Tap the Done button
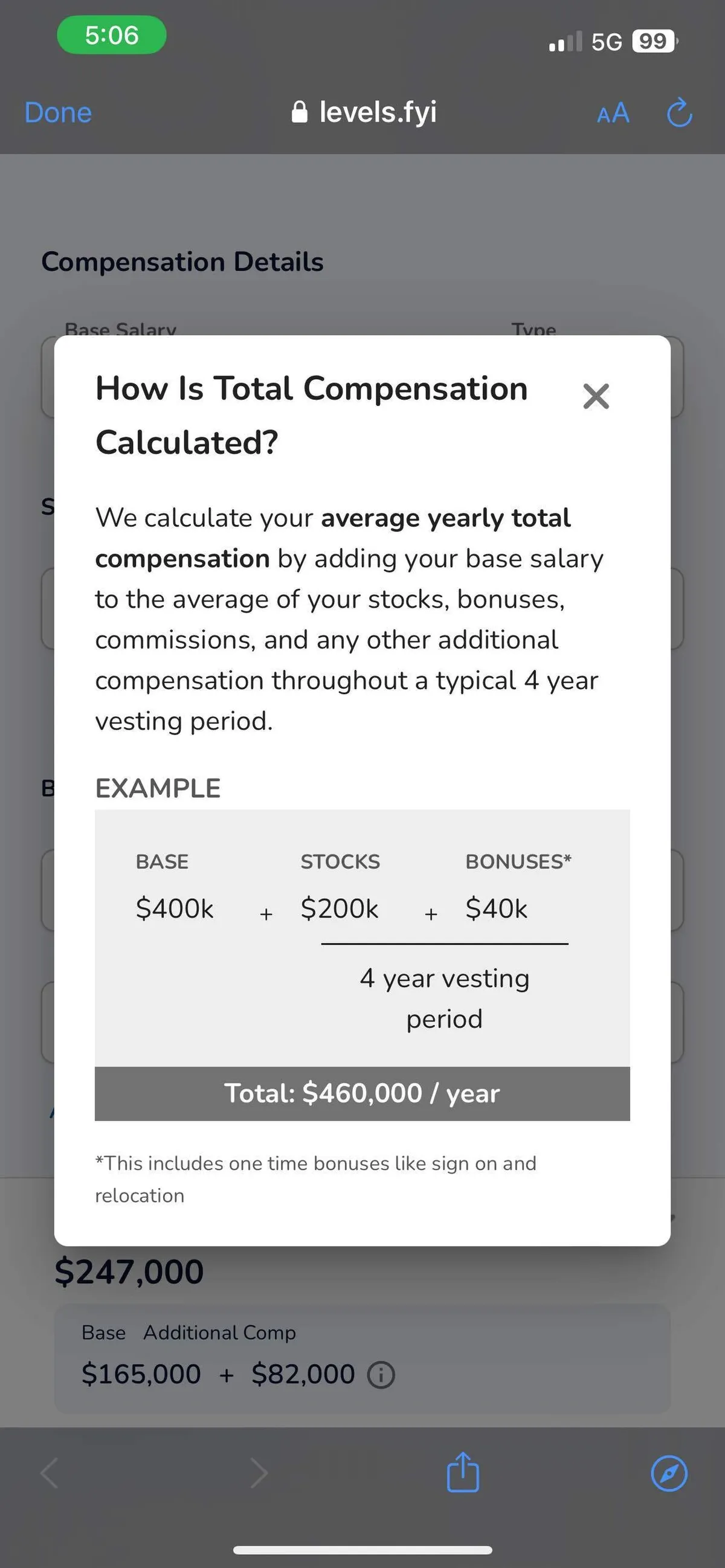The image size is (725, 1568). pos(58,112)
